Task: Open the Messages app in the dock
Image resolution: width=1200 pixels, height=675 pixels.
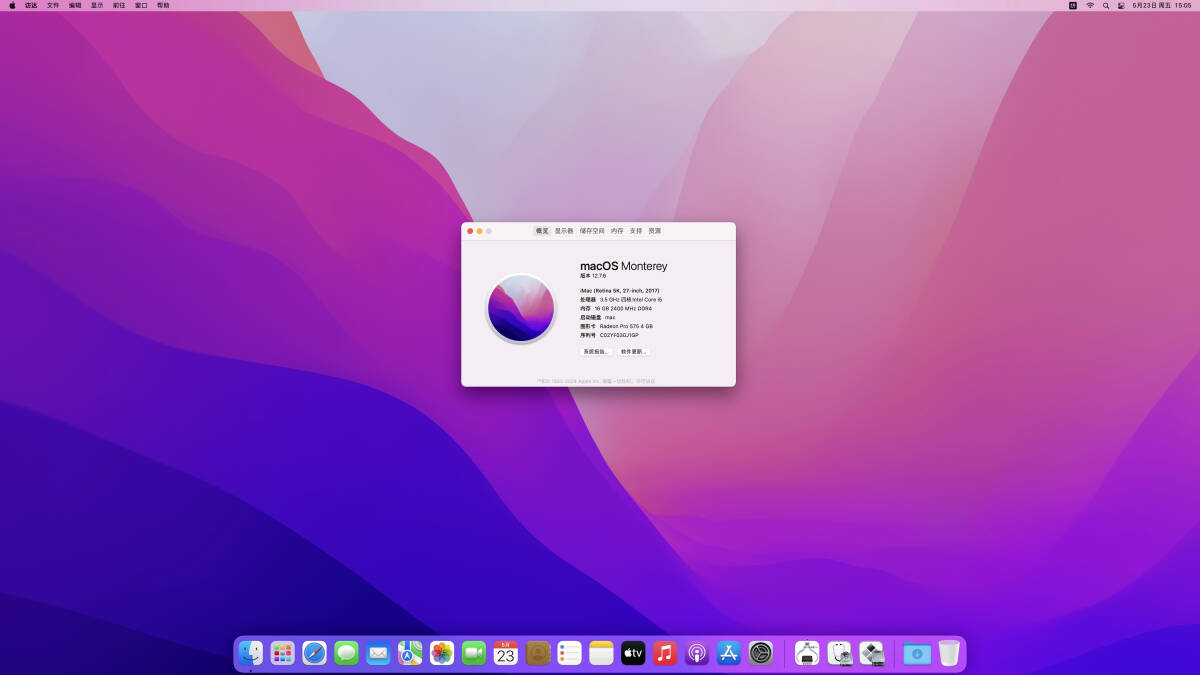Action: (346, 653)
